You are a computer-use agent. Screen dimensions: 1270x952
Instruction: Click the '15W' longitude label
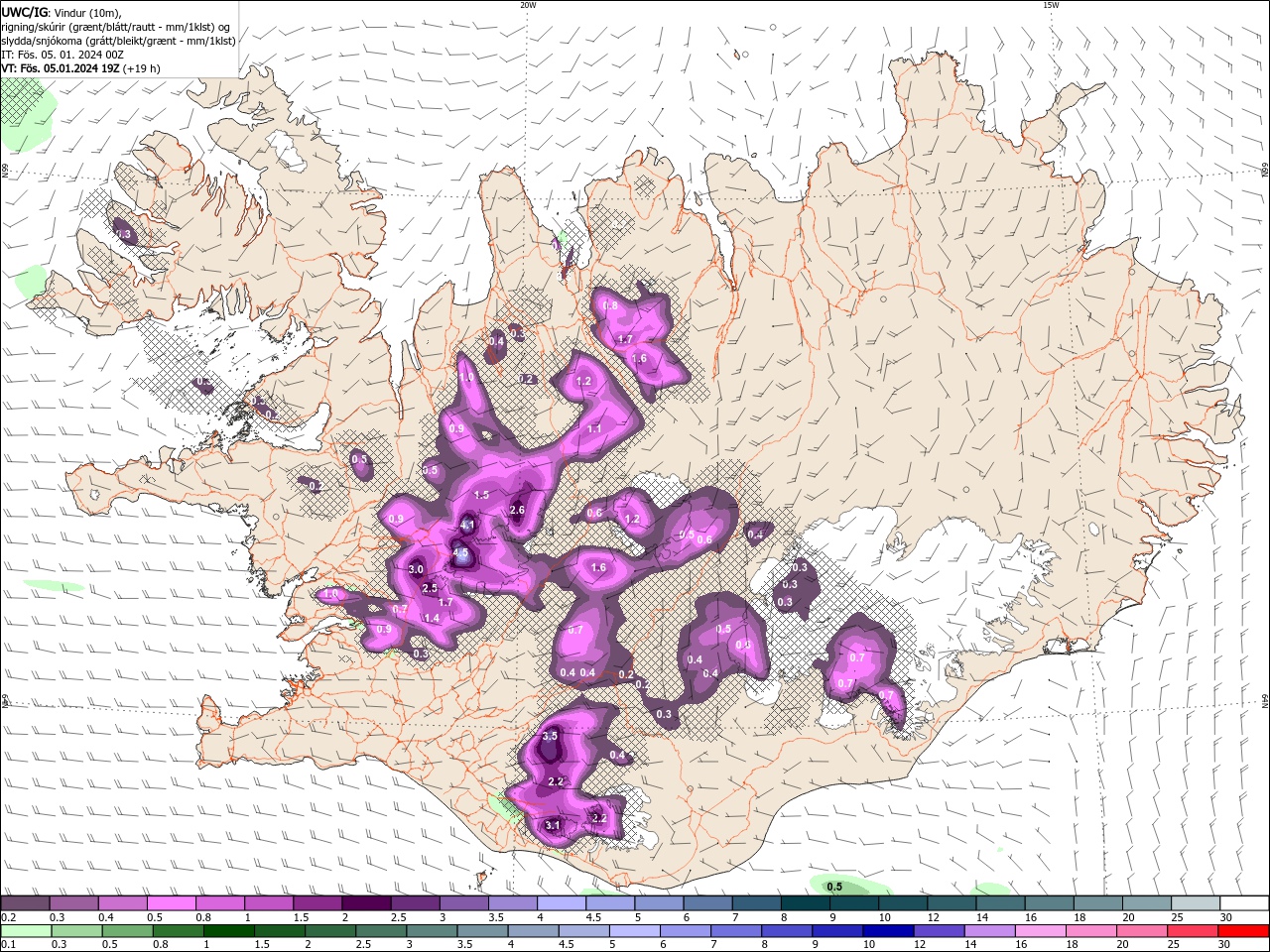coord(1051,5)
